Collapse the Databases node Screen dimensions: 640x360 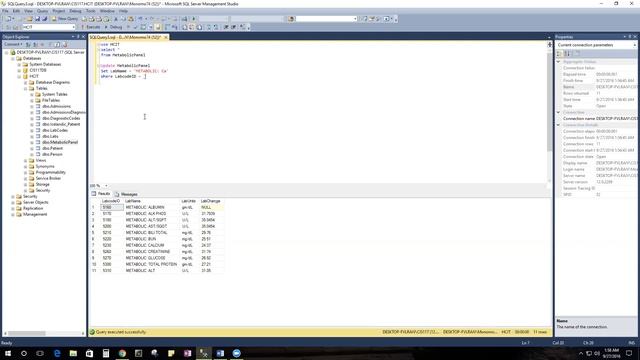pos(13,58)
